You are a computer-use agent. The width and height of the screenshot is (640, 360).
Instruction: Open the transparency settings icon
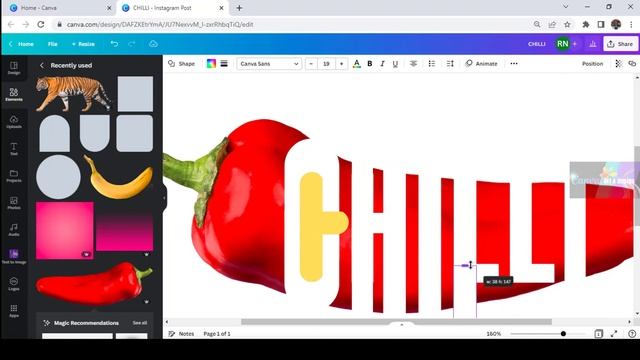618,64
